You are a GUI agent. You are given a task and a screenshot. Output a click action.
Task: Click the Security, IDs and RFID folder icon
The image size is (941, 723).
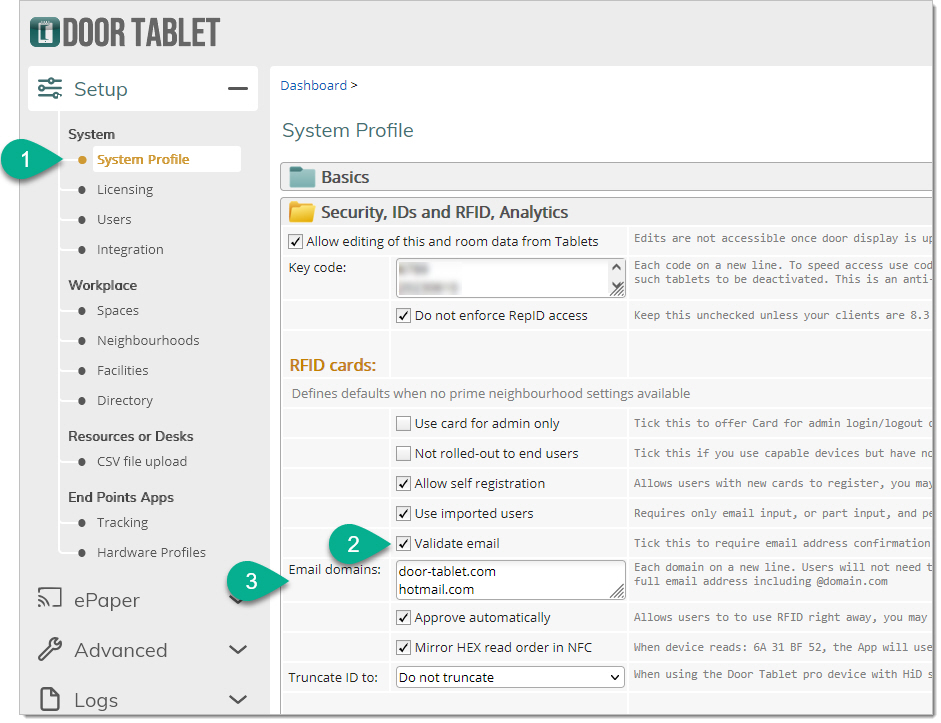point(302,212)
